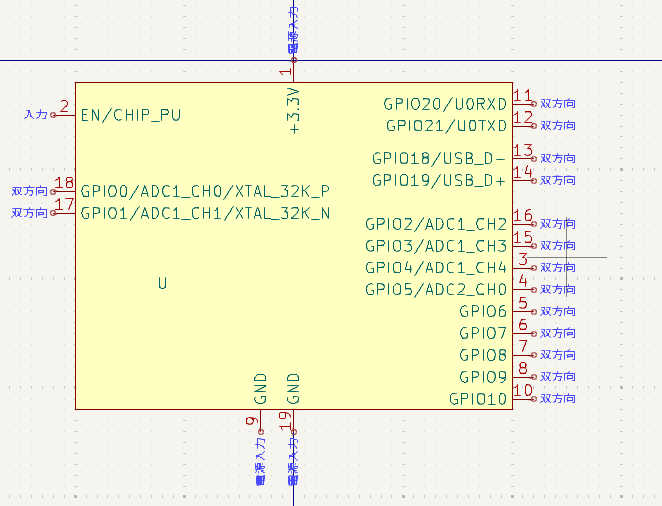Select the EN/CHIP_PU pin label
The height and width of the screenshot is (506, 662).
[x=130, y=115]
